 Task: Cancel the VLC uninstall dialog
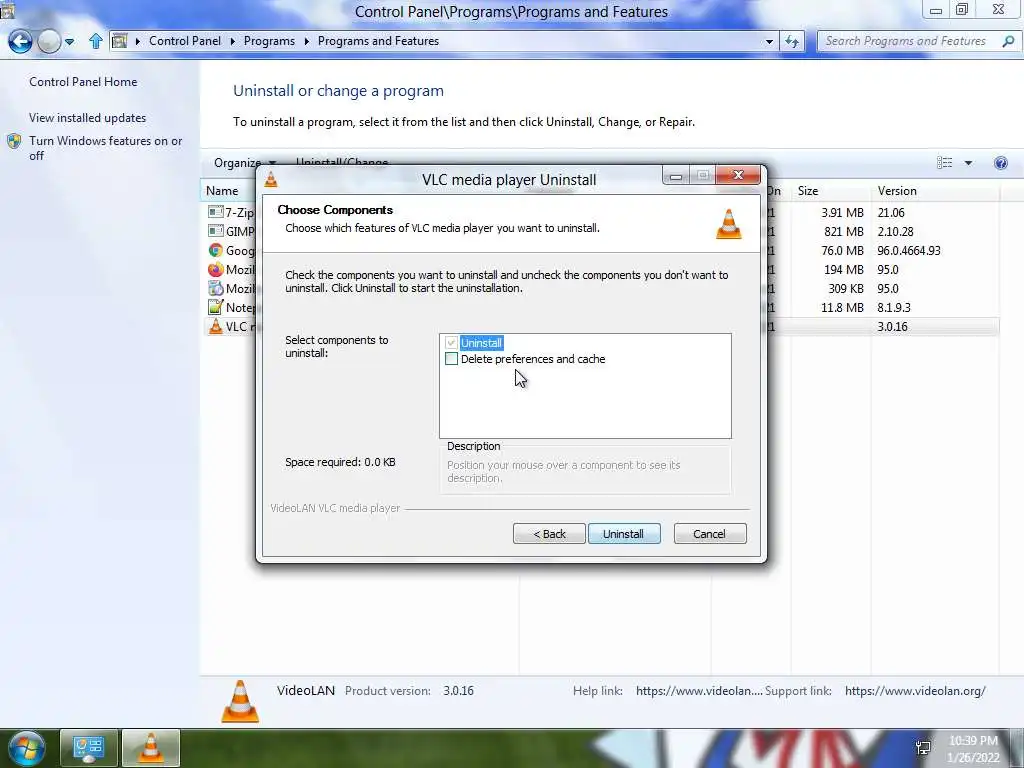710,534
